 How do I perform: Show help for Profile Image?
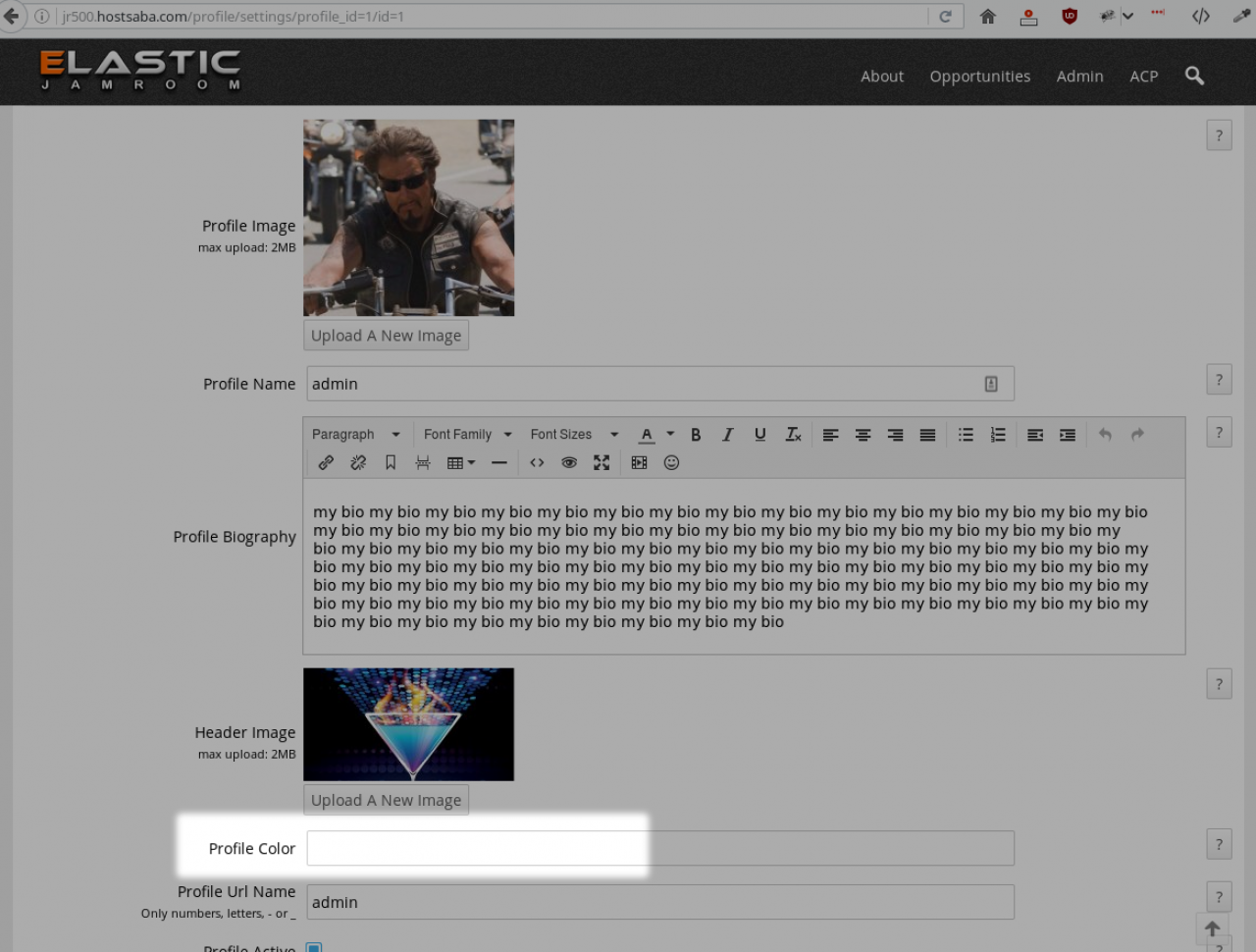coord(1219,135)
